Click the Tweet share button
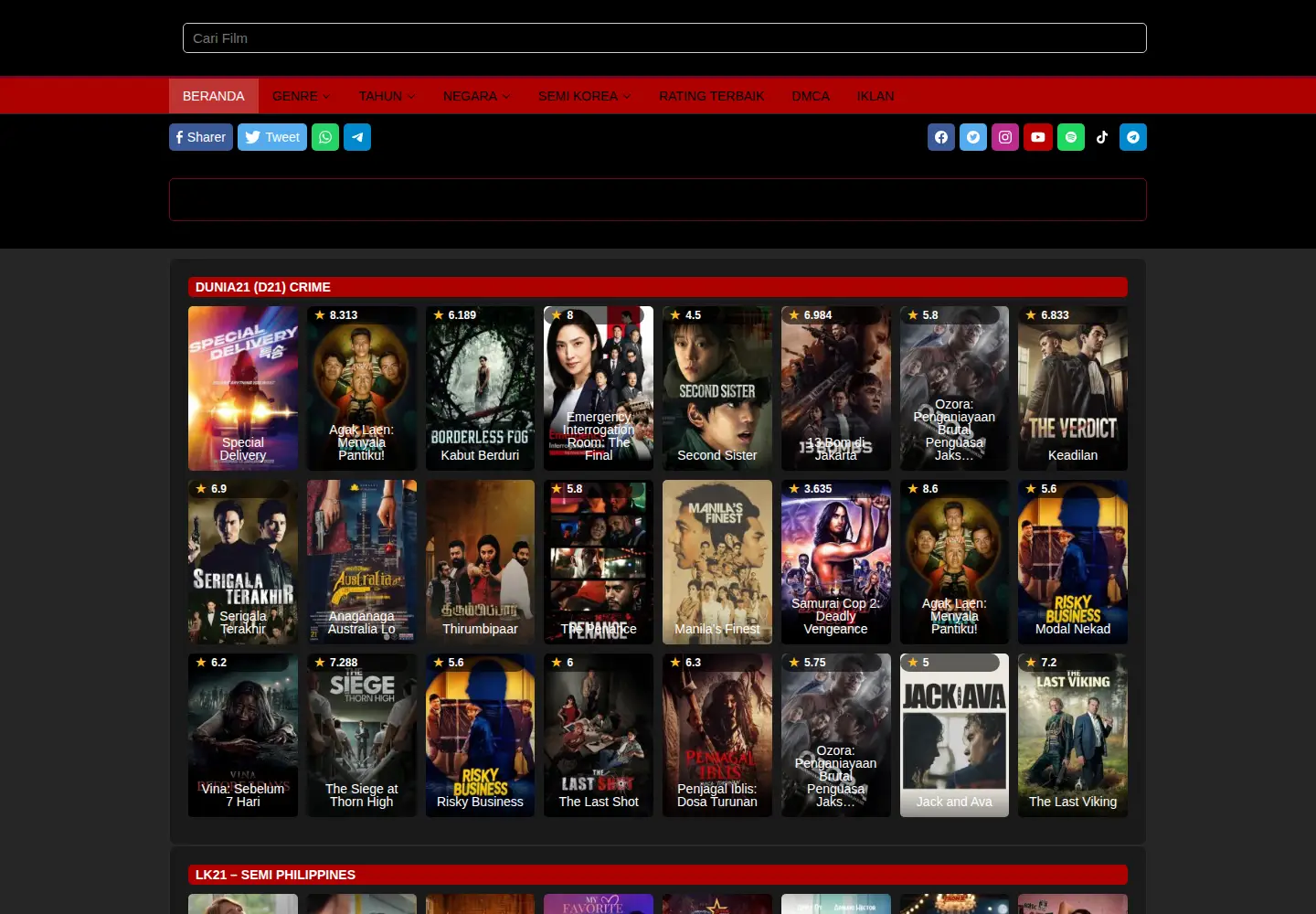Image resolution: width=1316 pixels, height=914 pixels. [x=272, y=137]
